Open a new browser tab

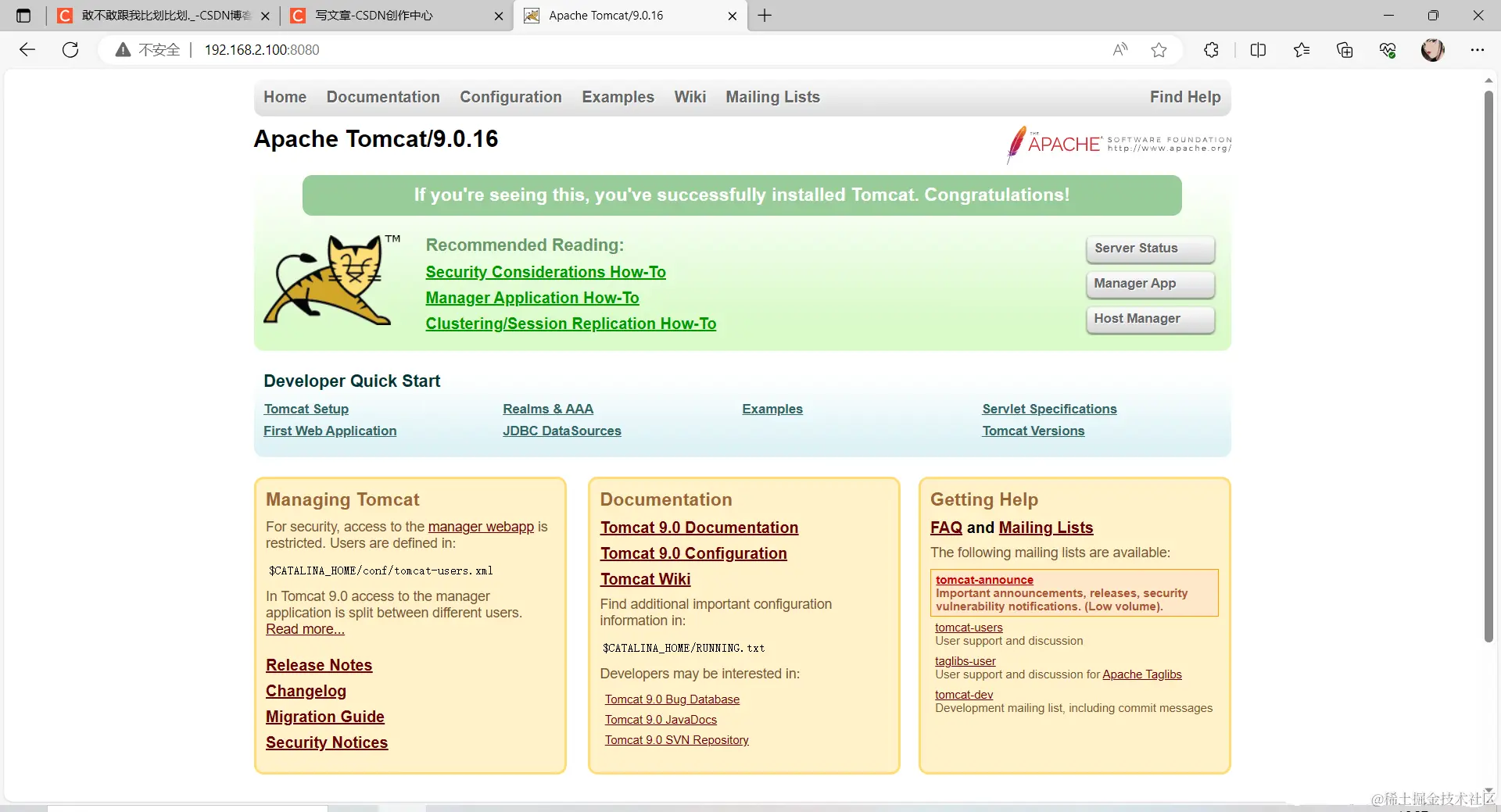[x=765, y=16]
